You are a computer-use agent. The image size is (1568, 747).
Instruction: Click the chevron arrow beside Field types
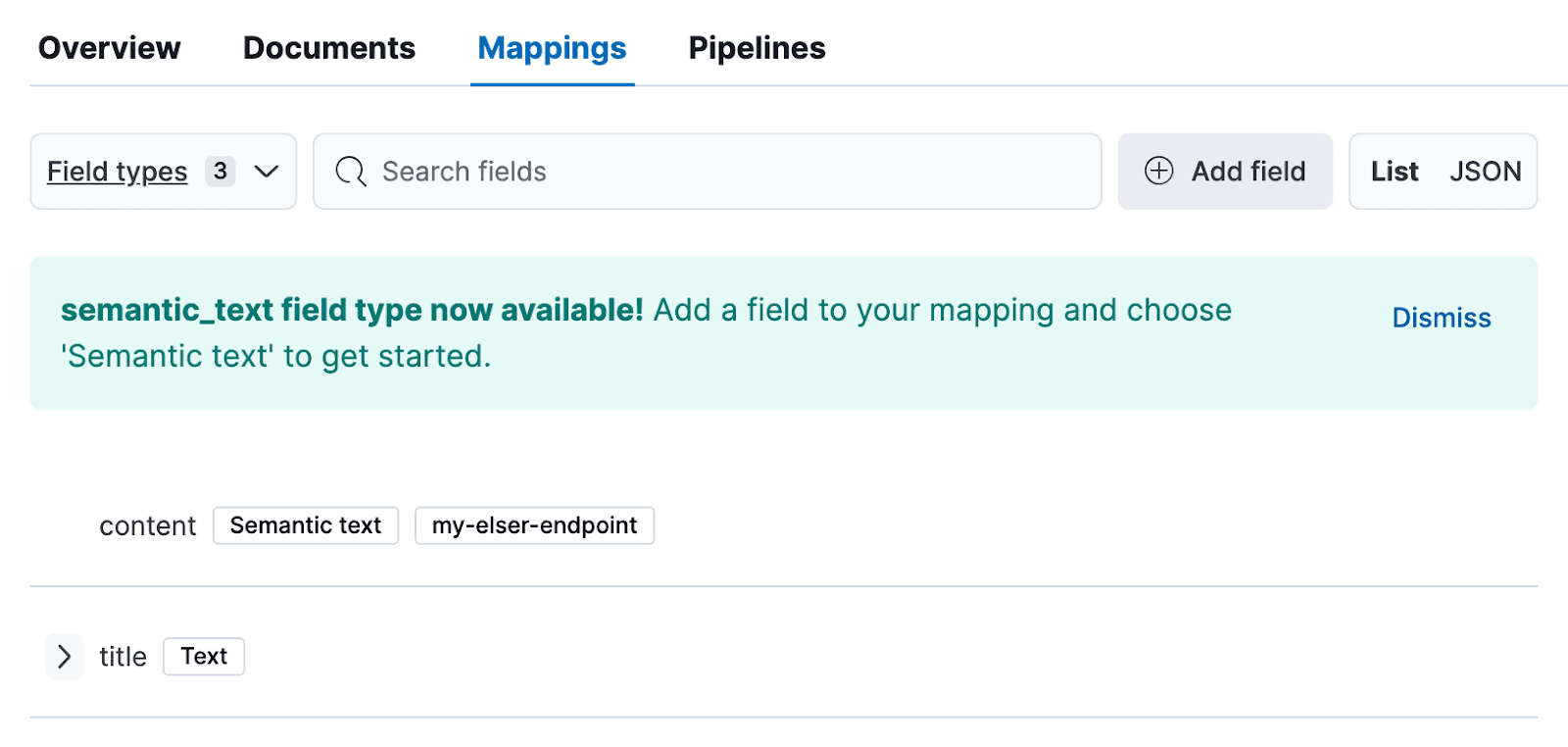pos(267,172)
